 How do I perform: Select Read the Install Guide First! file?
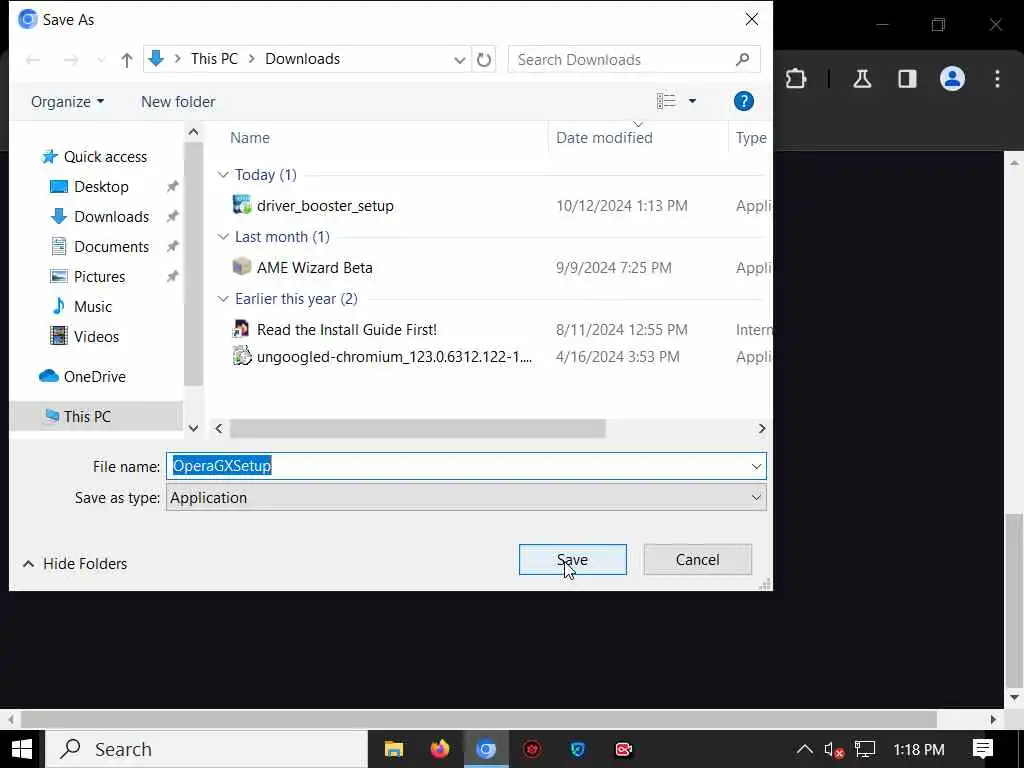(347, 330)
